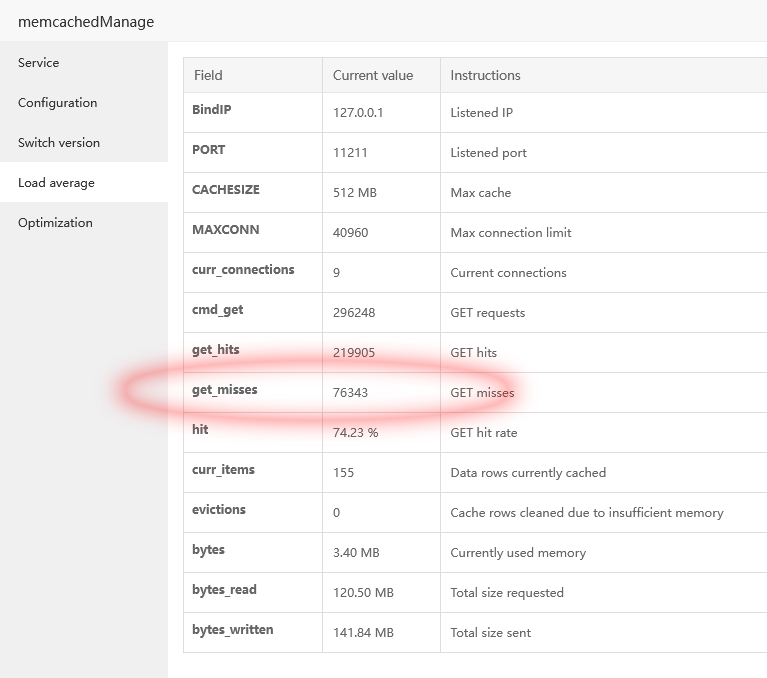Viewport: 767px width, 678px height.
Task: Select the Switch version menu item
Action: pos(59,143)
